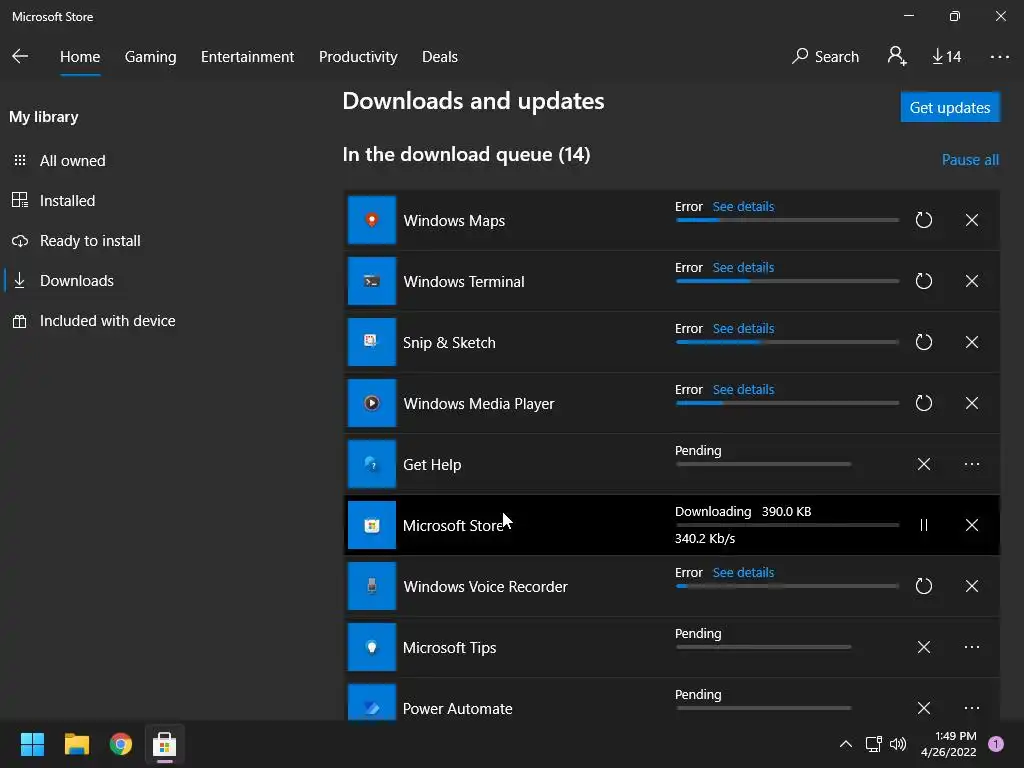Click the Get updates button
Viewport: 1024px width, 768px height.
(950, 108)
